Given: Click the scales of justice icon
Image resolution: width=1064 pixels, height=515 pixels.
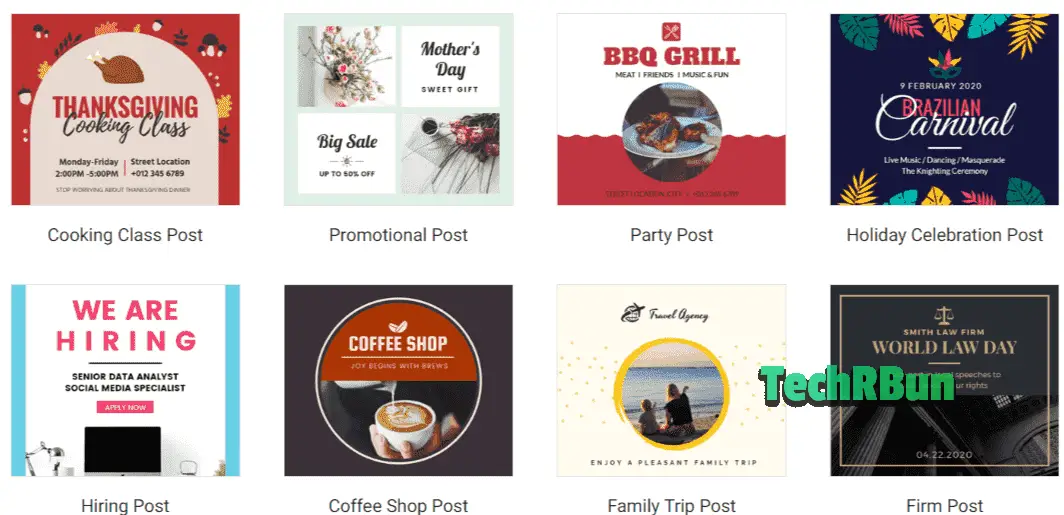Looking at the screenshot, I should (x=943, y=316).
